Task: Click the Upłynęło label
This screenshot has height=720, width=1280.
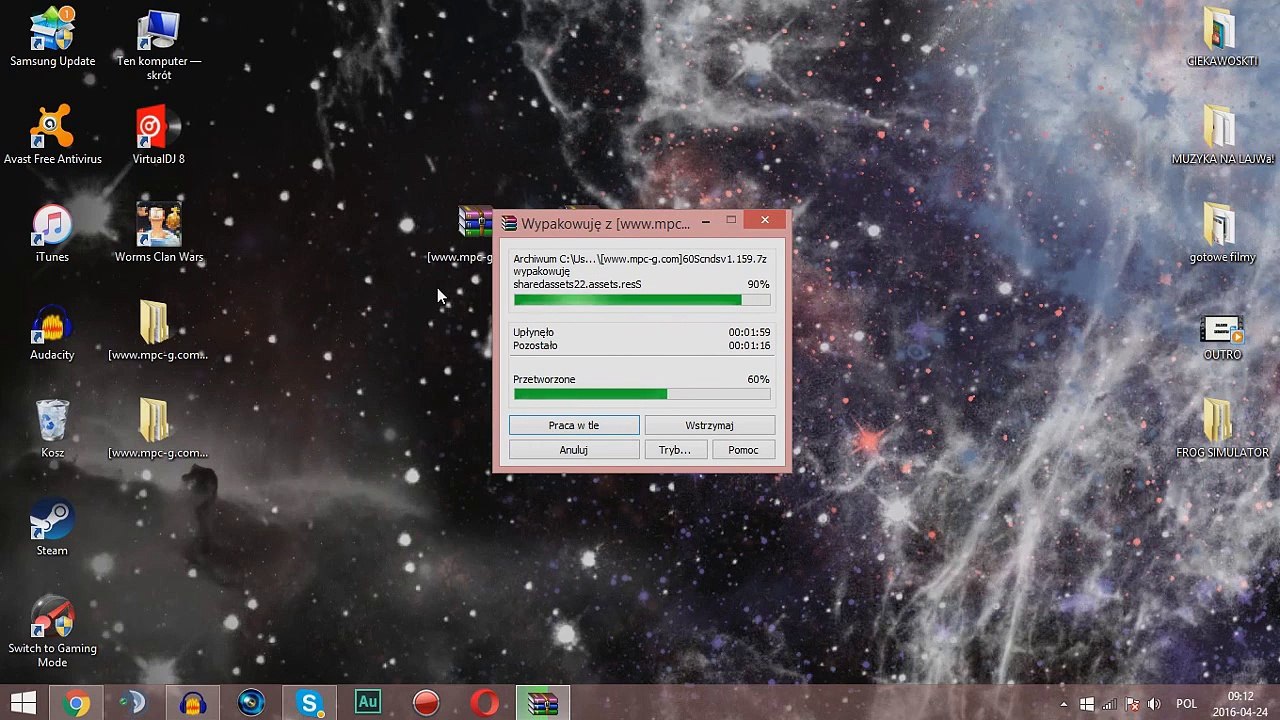Action: coord(533,332)
